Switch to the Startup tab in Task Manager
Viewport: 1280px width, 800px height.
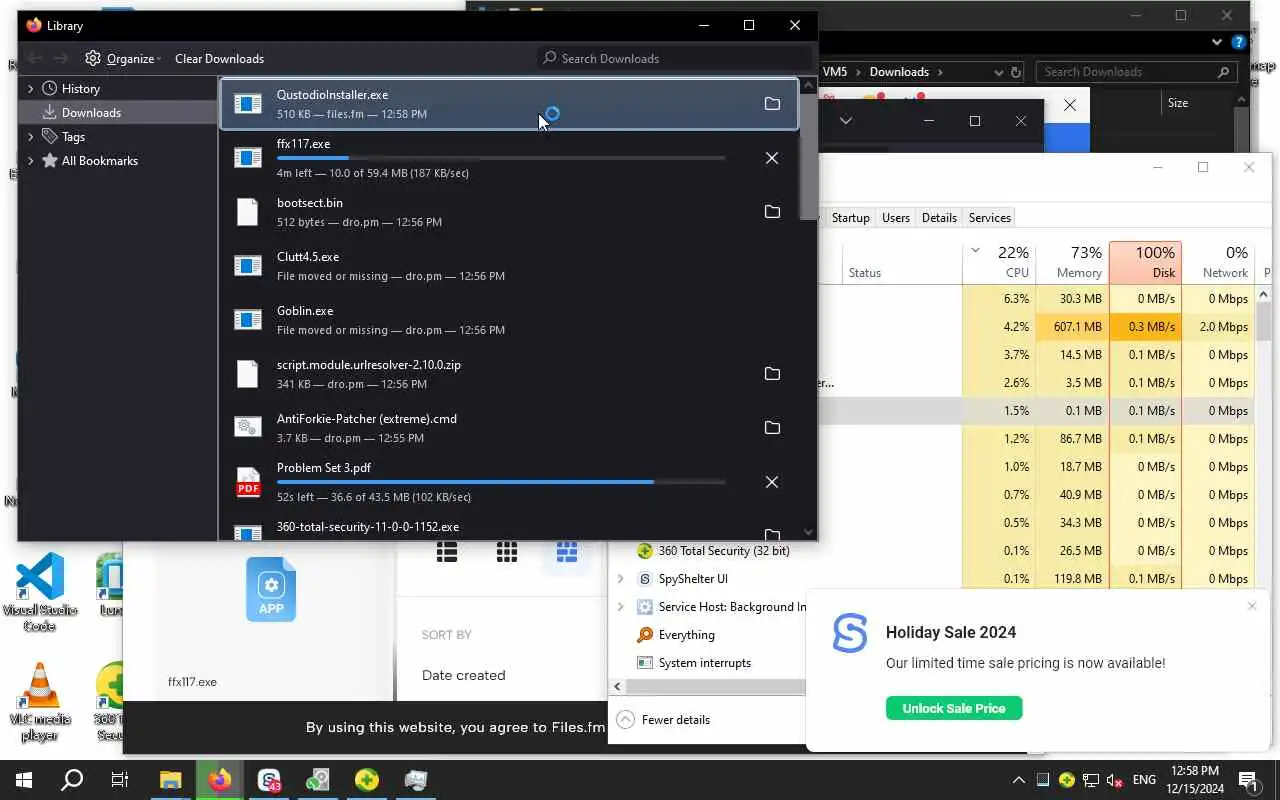point(850,217)
